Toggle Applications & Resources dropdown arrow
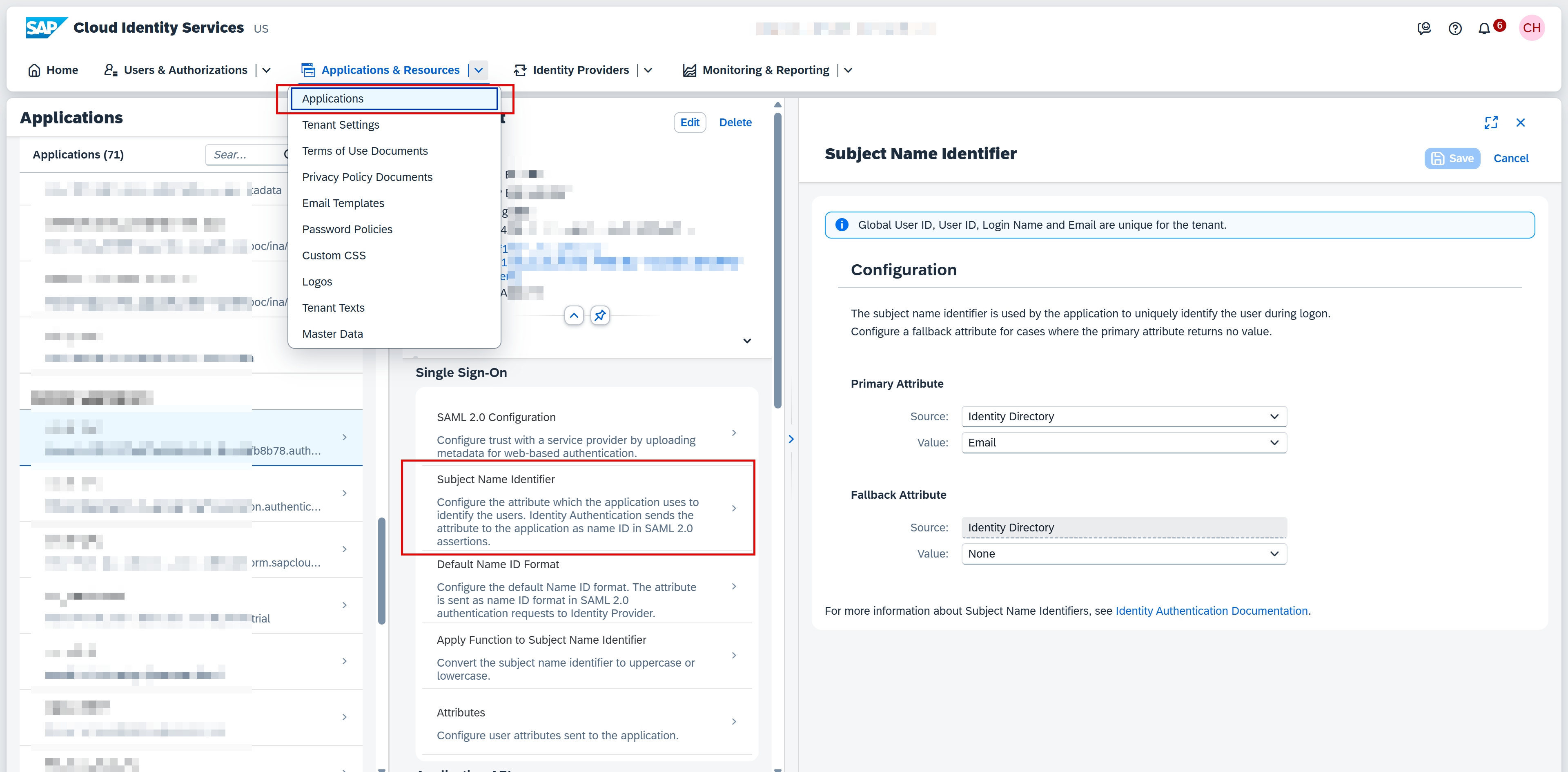 [x=479, y=70]
